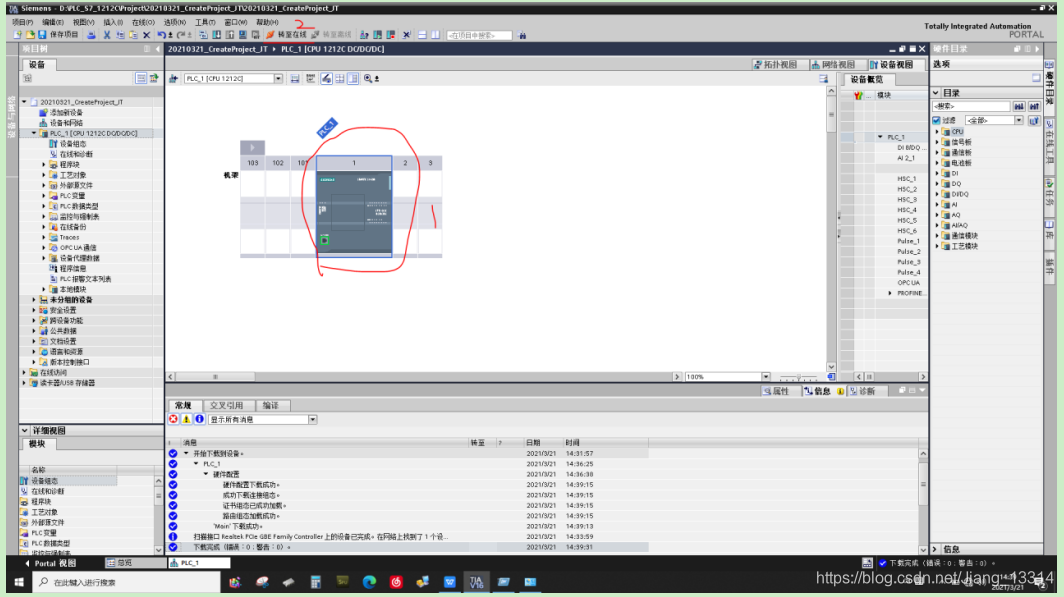This screenshot has width=1064, height=597.
Task: Click the print icon in the toolbar
Action: 91,35
